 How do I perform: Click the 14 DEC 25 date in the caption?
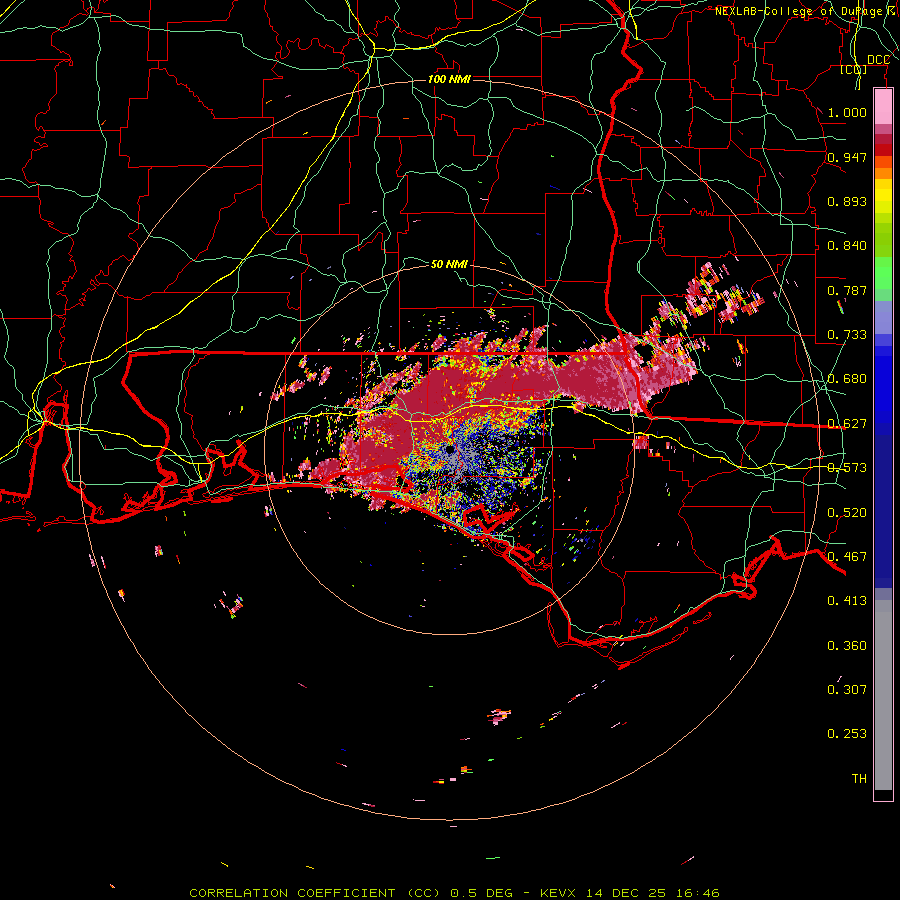(x=626, y=893)
